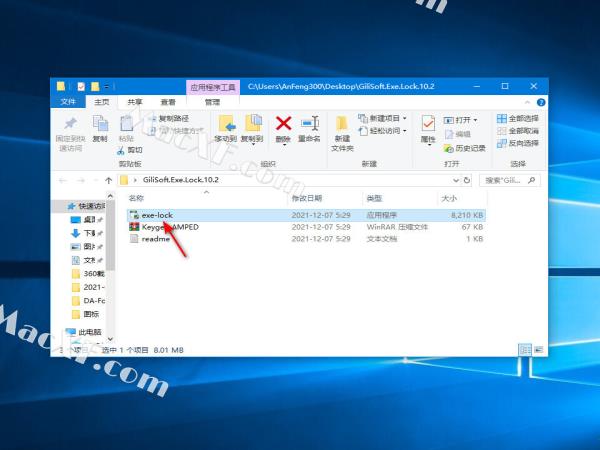Select the Keygen archive file

(x=306, y=227)
